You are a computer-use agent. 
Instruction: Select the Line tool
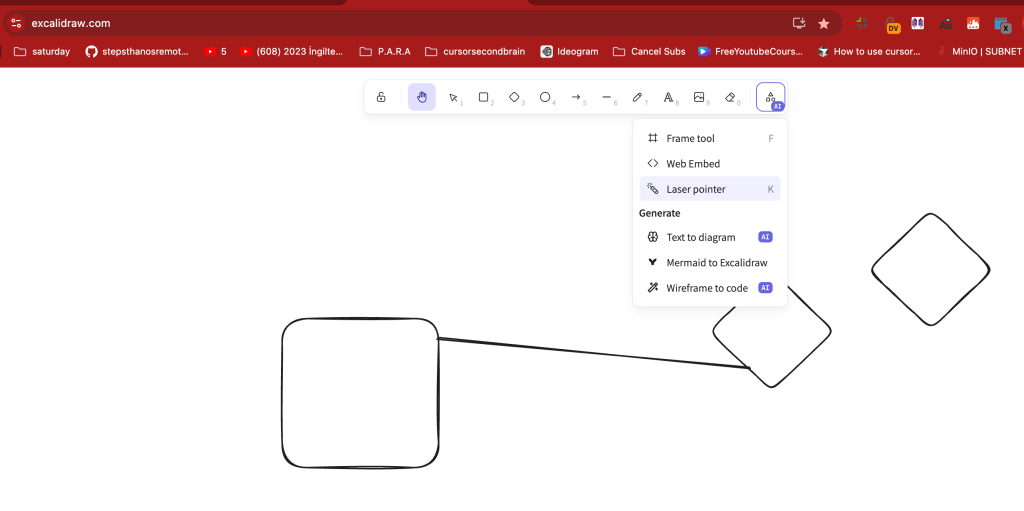[x=606, y=97]
